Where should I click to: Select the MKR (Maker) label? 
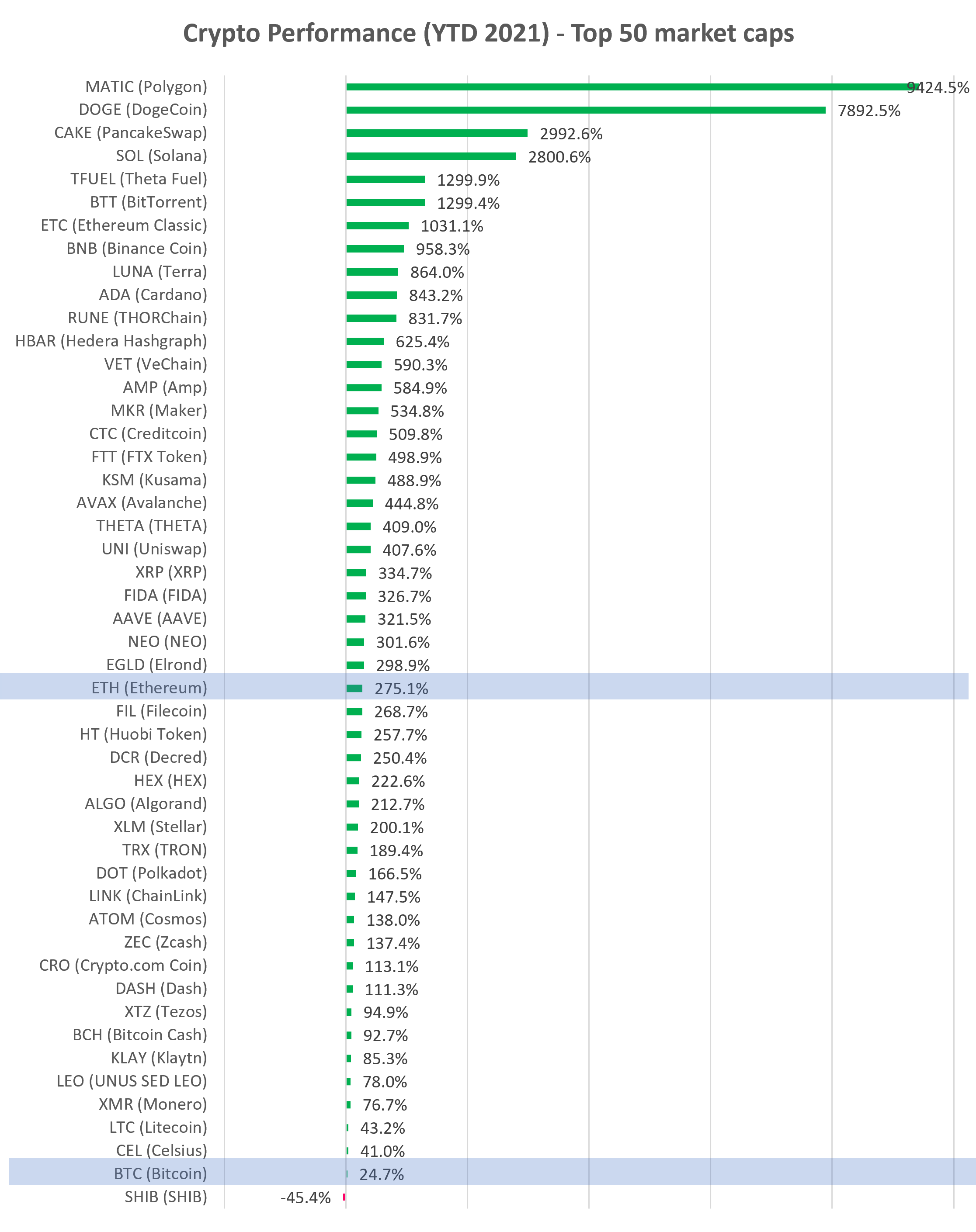pyautogui.click(x=159, y=411)
